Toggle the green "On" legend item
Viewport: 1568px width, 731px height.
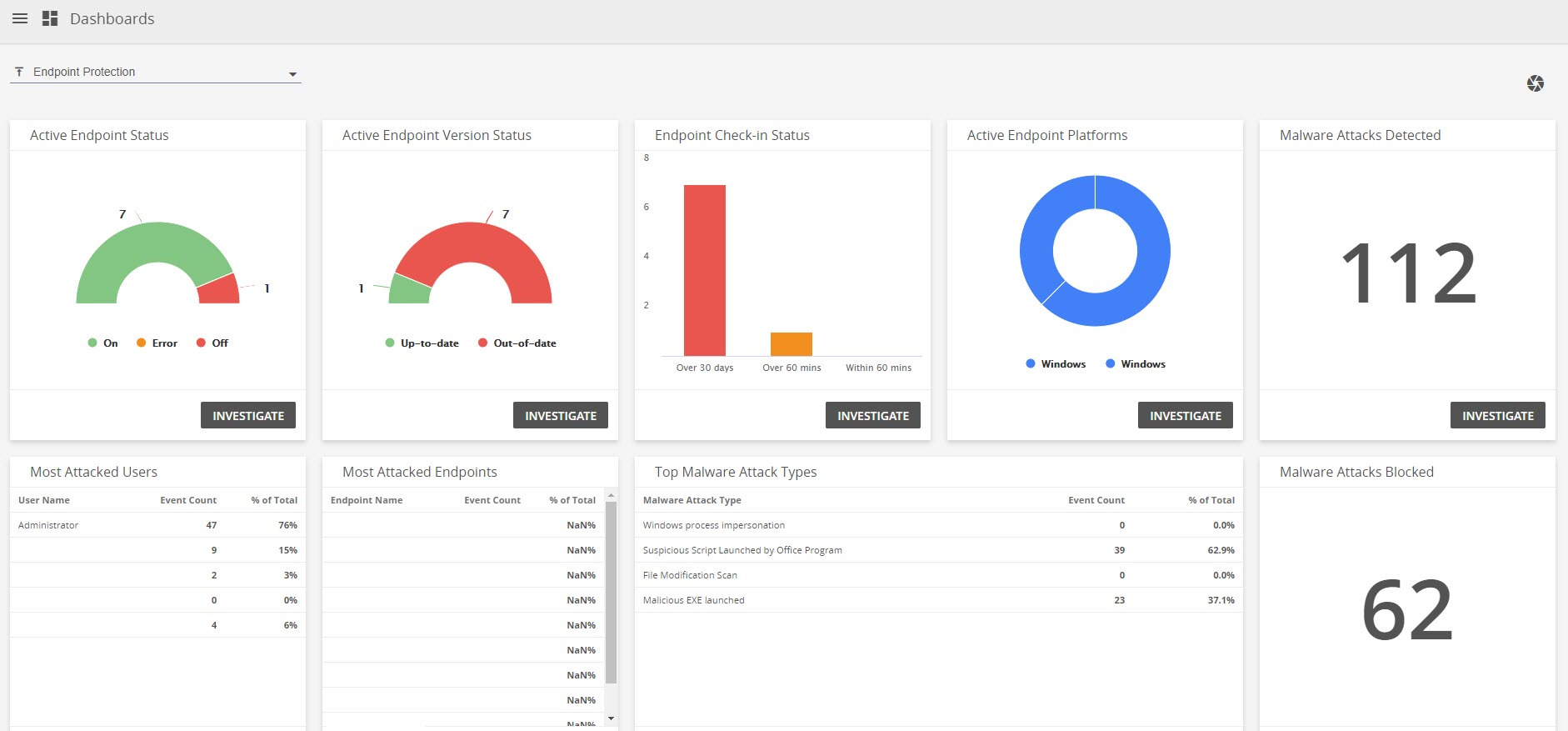pos(103,343)
